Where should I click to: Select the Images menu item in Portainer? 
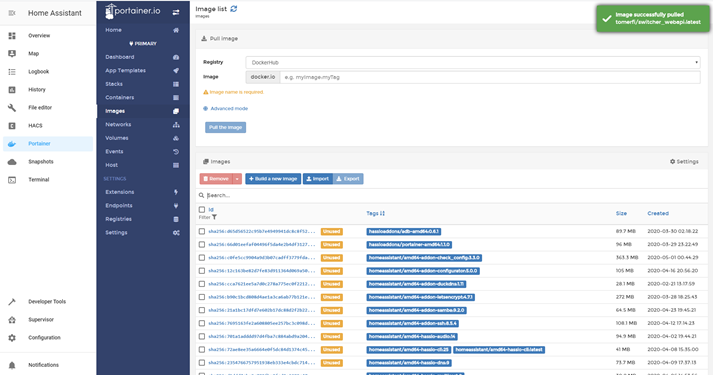(x=143, y=111)
